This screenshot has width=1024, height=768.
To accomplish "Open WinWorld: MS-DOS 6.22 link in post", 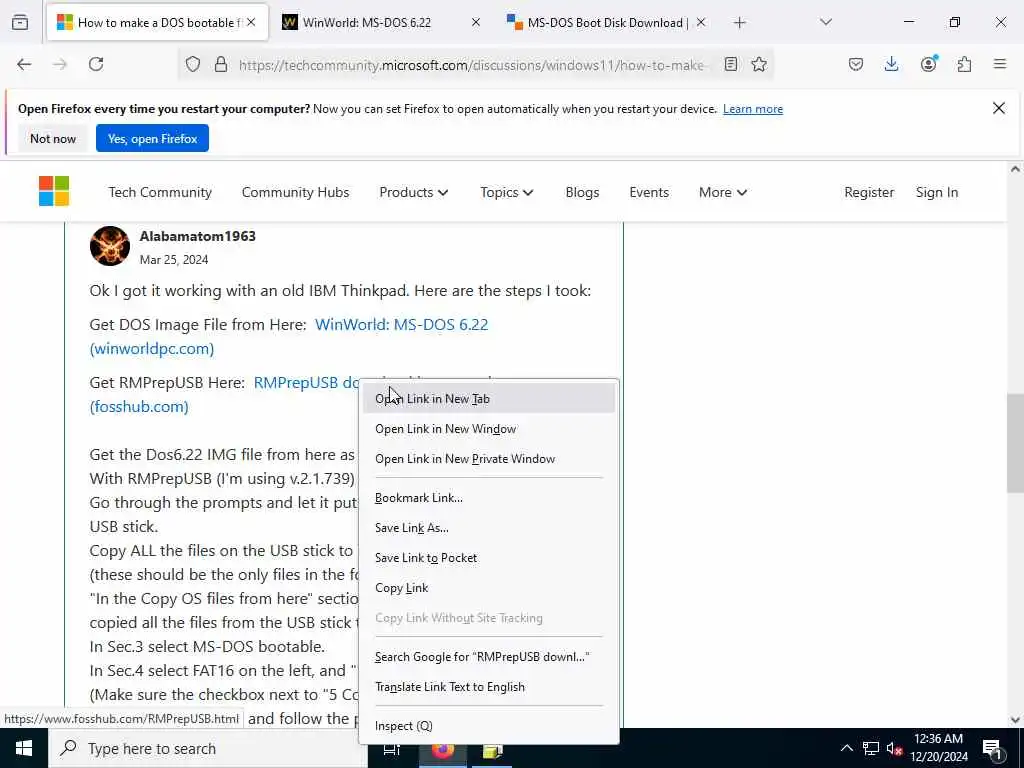I will 401,325.
